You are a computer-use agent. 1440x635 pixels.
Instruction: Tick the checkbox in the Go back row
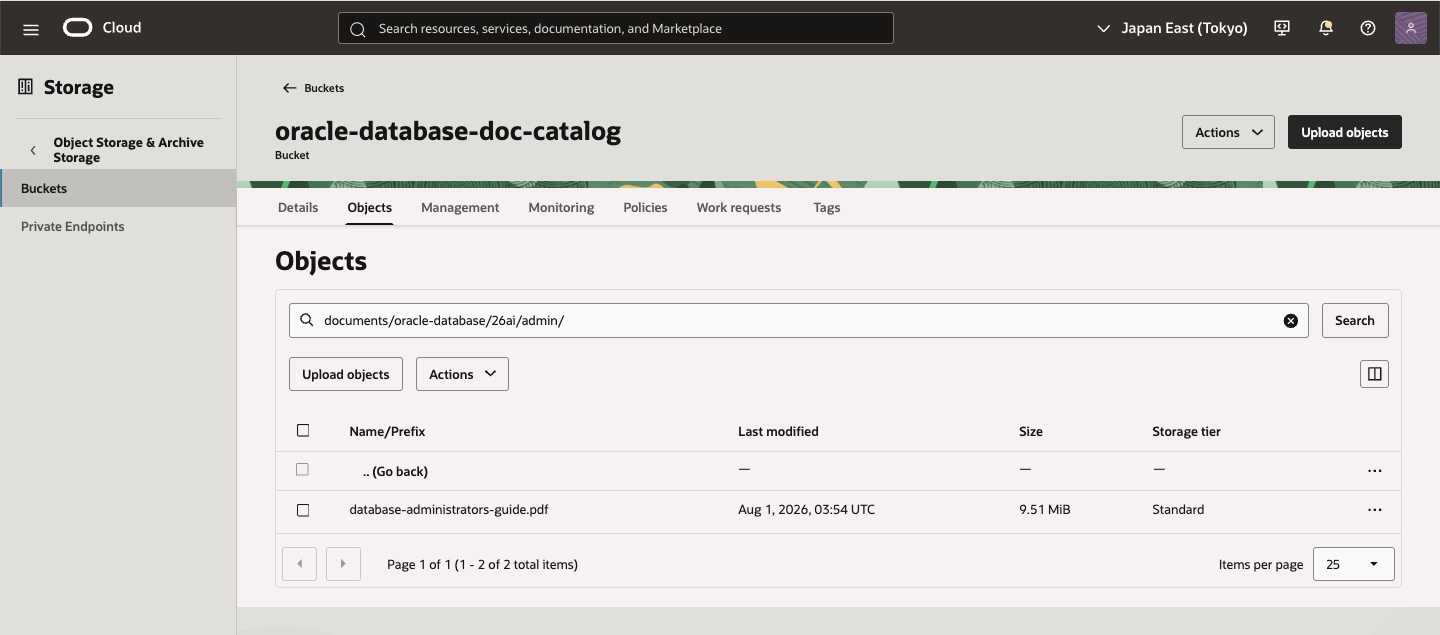[x=302, y=470]
